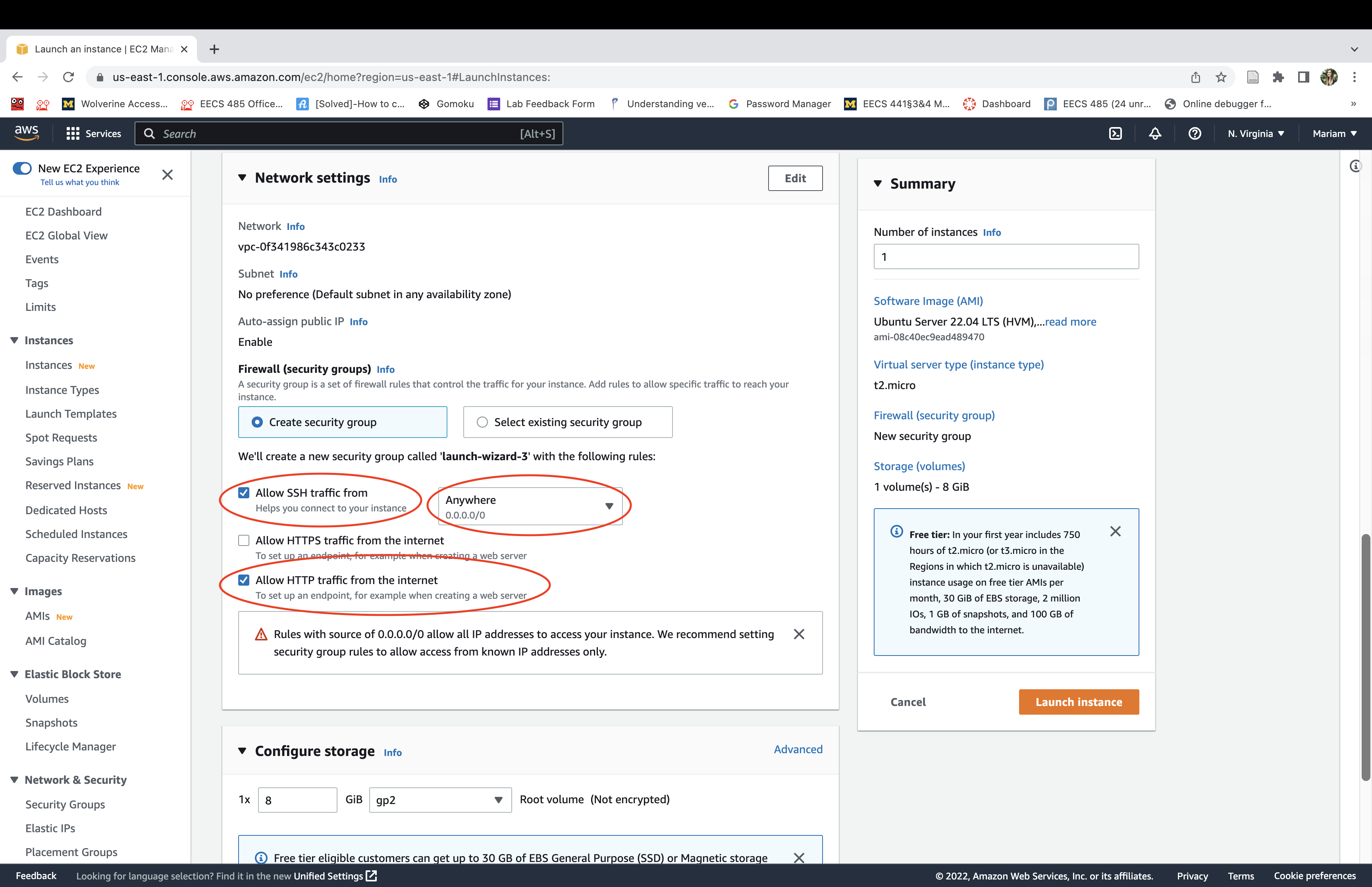Go to Launch Templates in sidebar

tap(71, 414)
